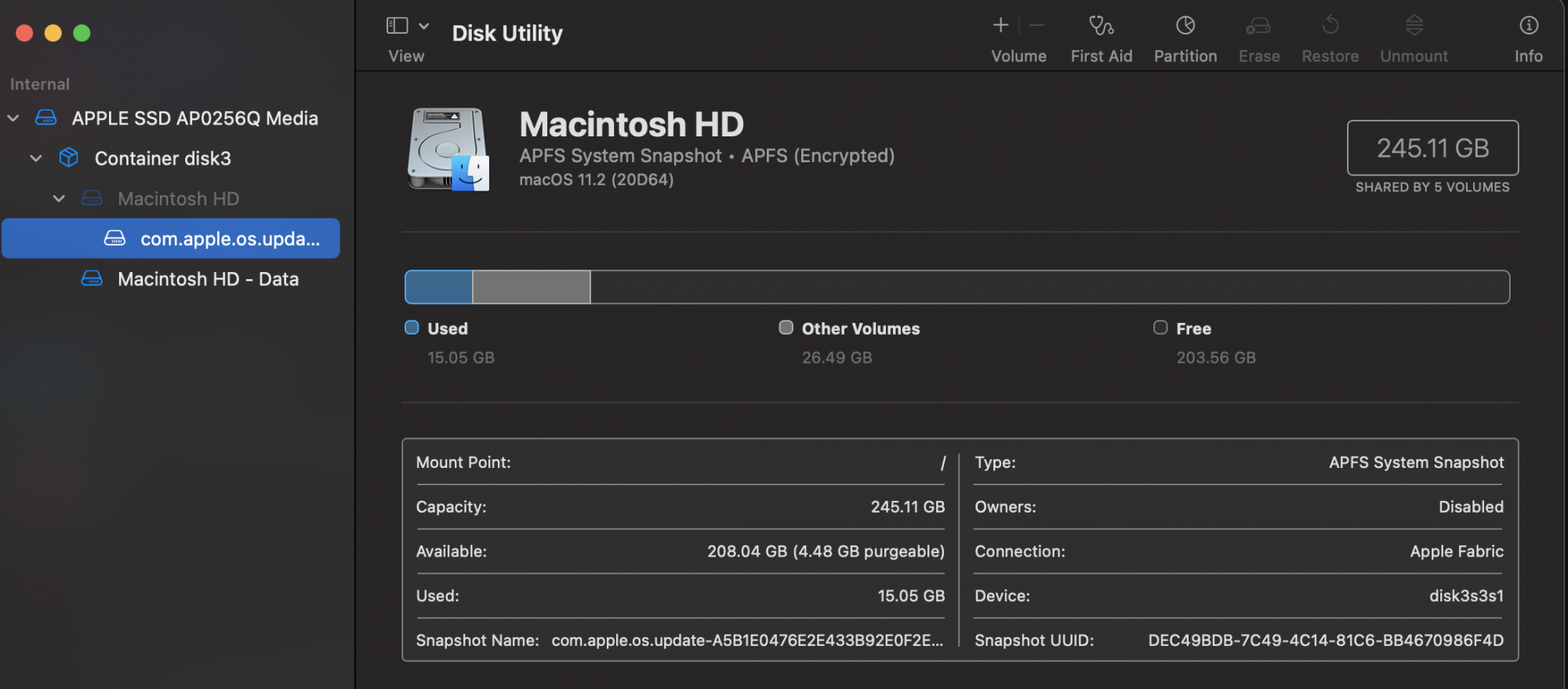Click the yellow minimize window button

[53, 33]
